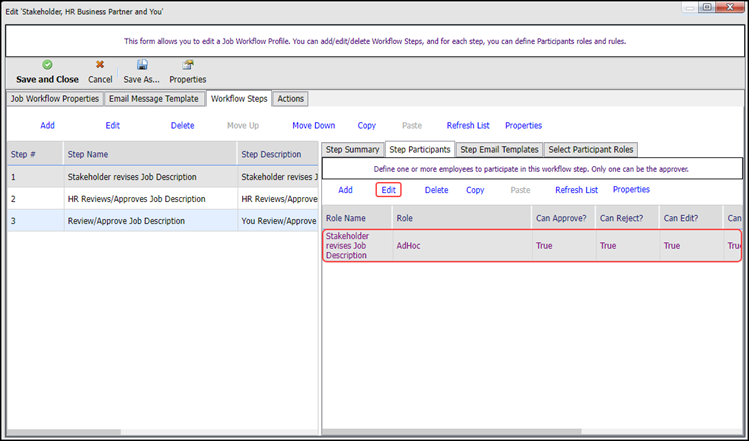Image resolution: width=749 pixels, height=441 pixels.
Task: Click Refresh List in participants panel
Action: click(576, 190)
